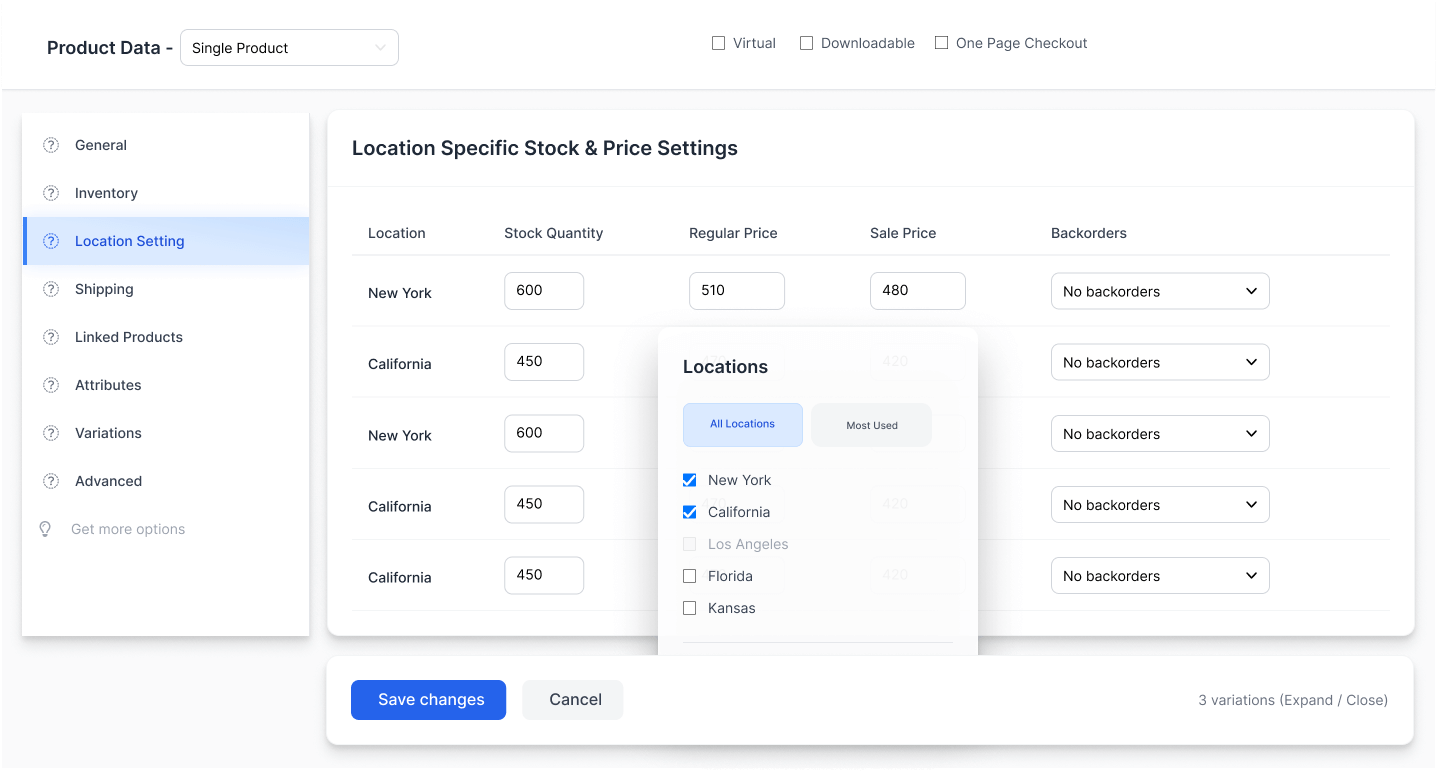Uncheck the California location checkbox
The height and width of the screenshot is (783, 1437).
[x=689, y=512]
